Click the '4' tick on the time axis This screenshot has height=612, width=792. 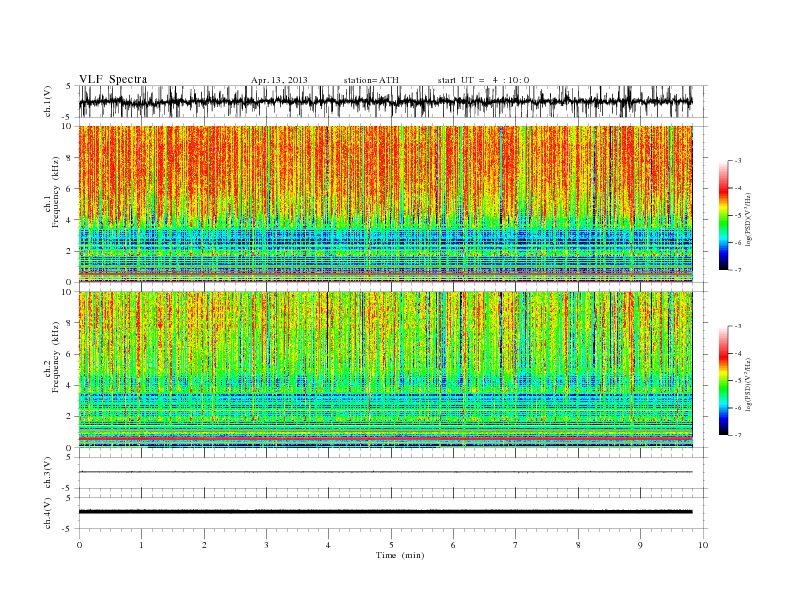[x=329, y=545]
